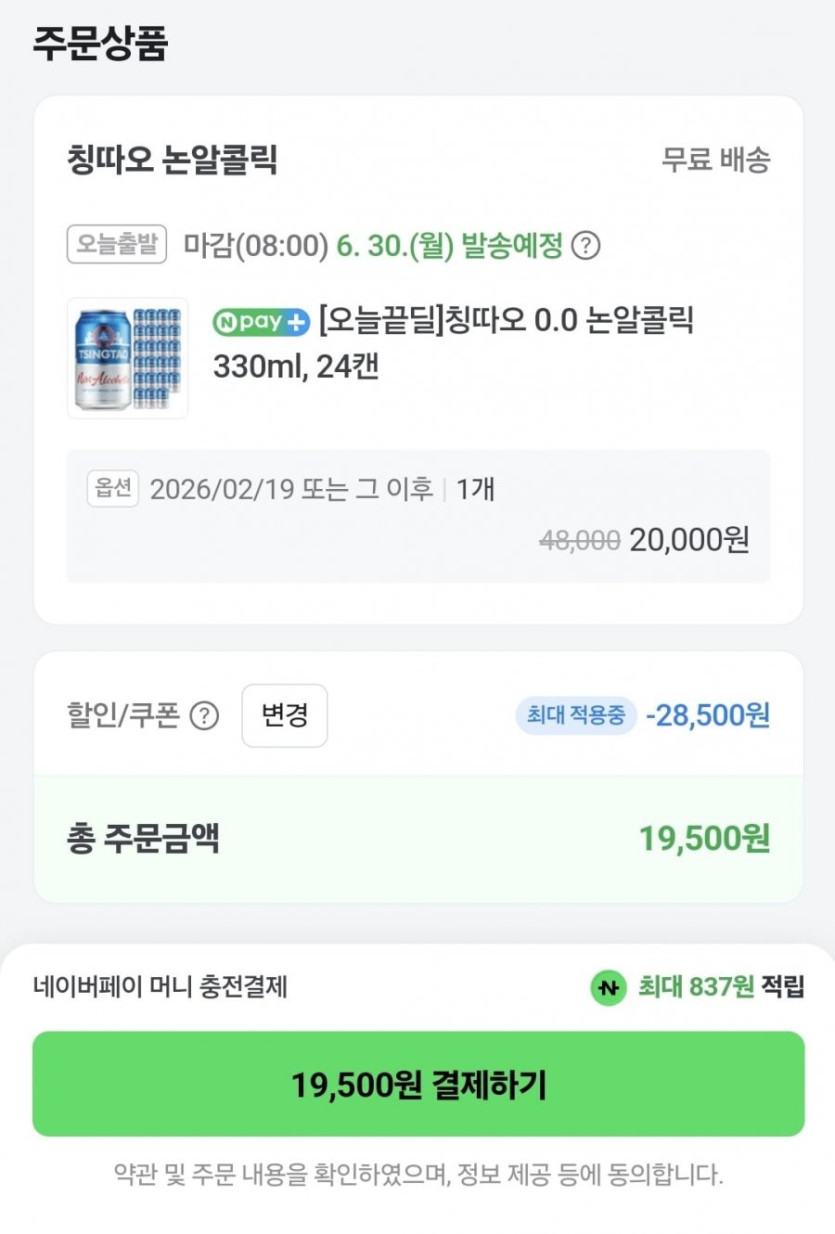Tap the help icon next to 할인/쿠폰
835x1234 pixels.
click(204, 716)
